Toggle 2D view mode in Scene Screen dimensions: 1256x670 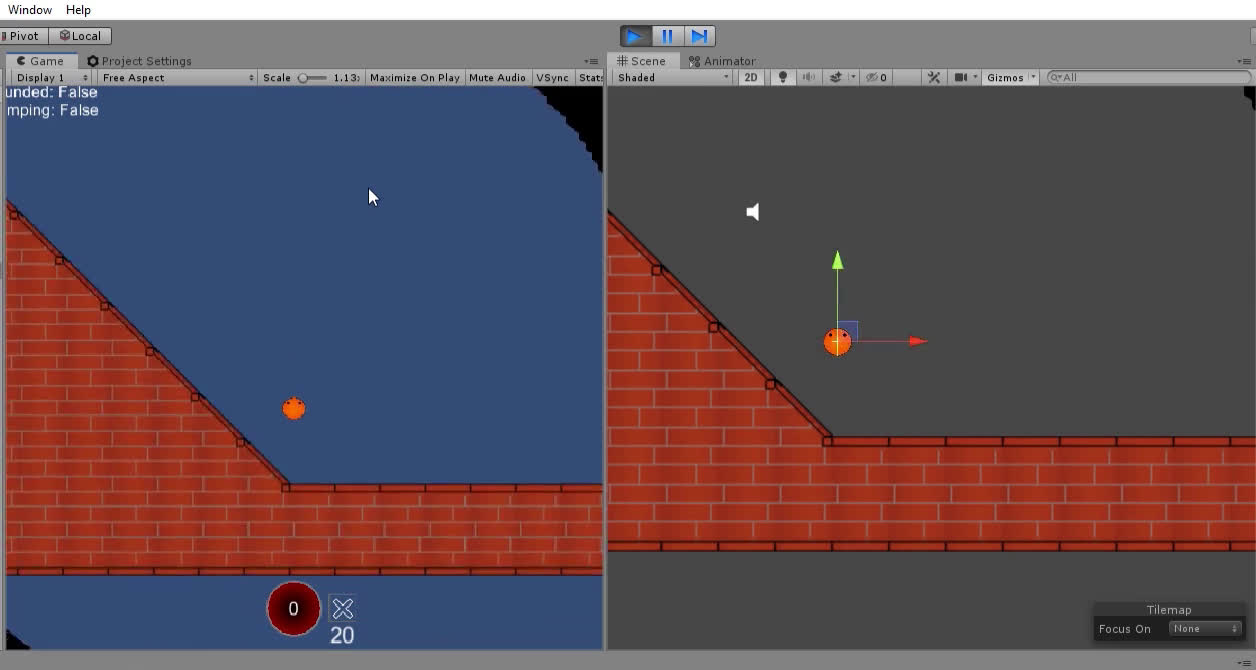[750, 77]
